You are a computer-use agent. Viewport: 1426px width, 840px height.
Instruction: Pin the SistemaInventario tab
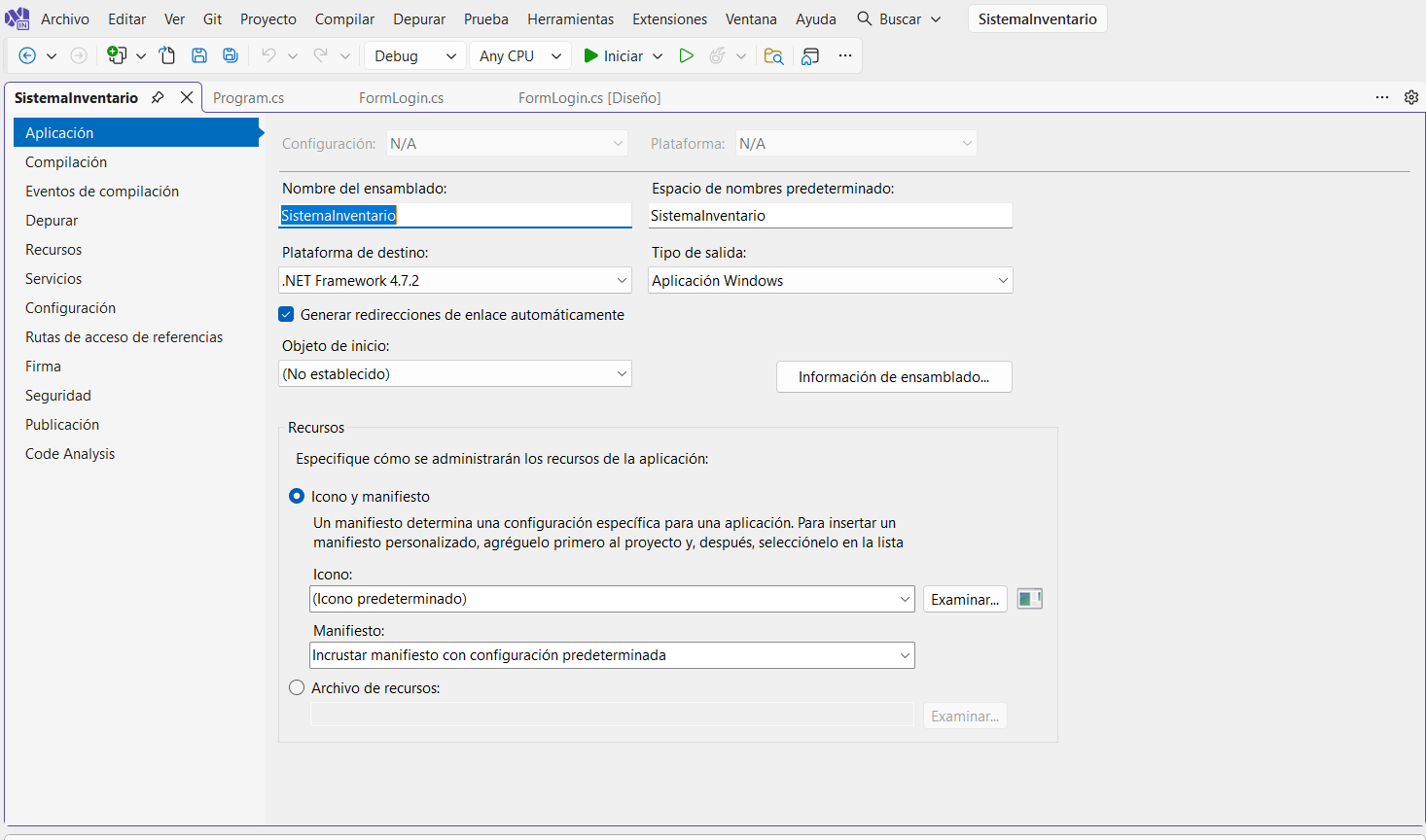coord(158,97)
